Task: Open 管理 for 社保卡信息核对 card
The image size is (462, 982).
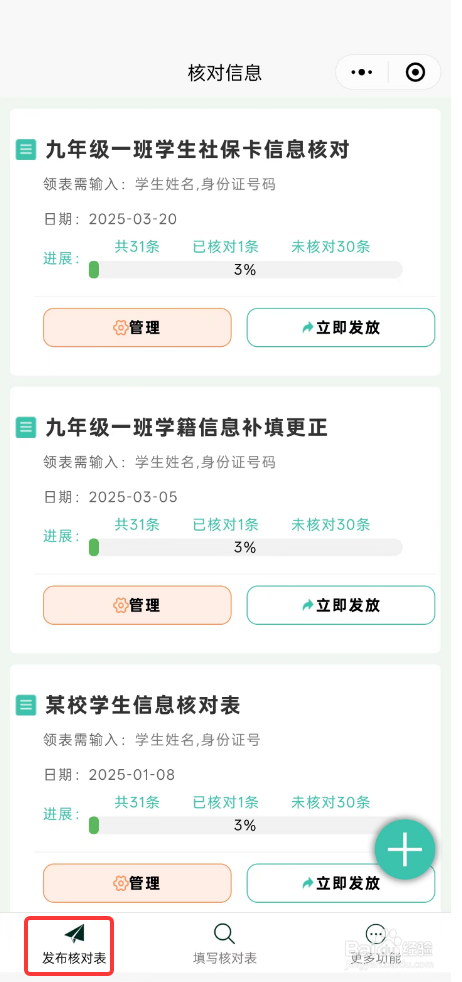Action: point(137,328)
